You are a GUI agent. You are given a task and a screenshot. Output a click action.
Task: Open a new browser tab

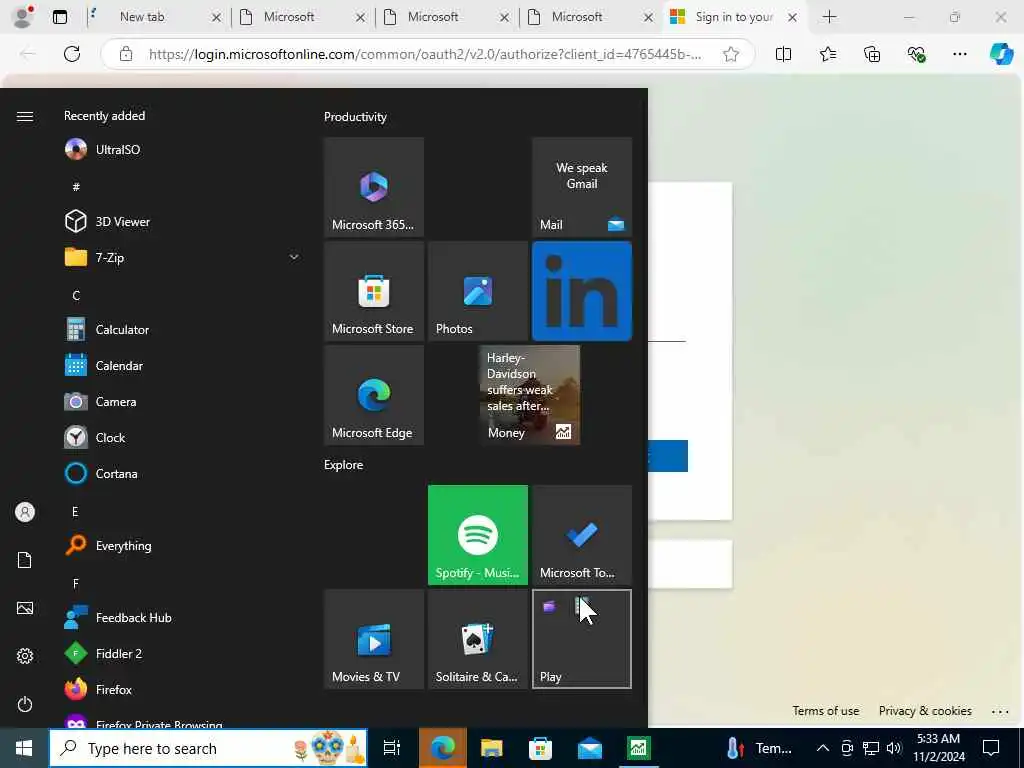click(x=829, y=17)
